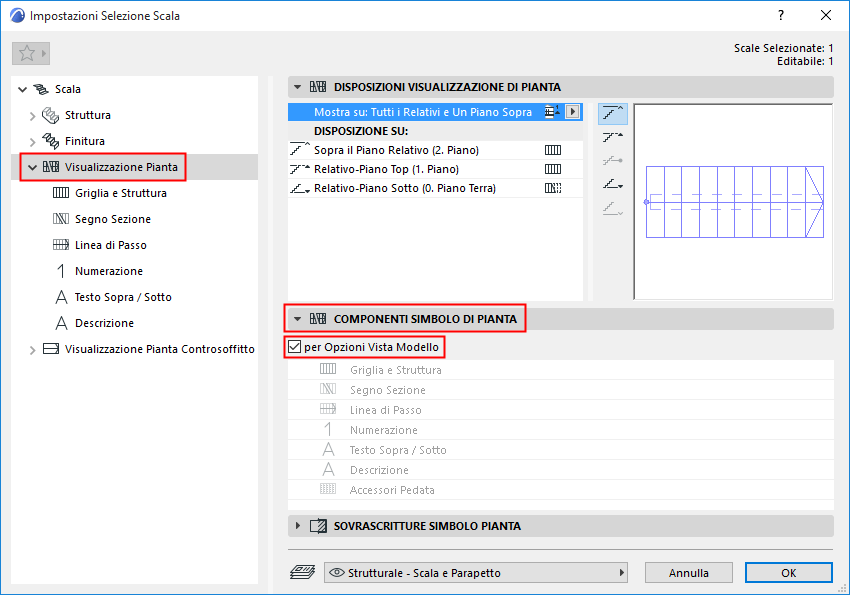Click Numerazione icon in tree
The image size is (850, 595).
coord(61,271)
